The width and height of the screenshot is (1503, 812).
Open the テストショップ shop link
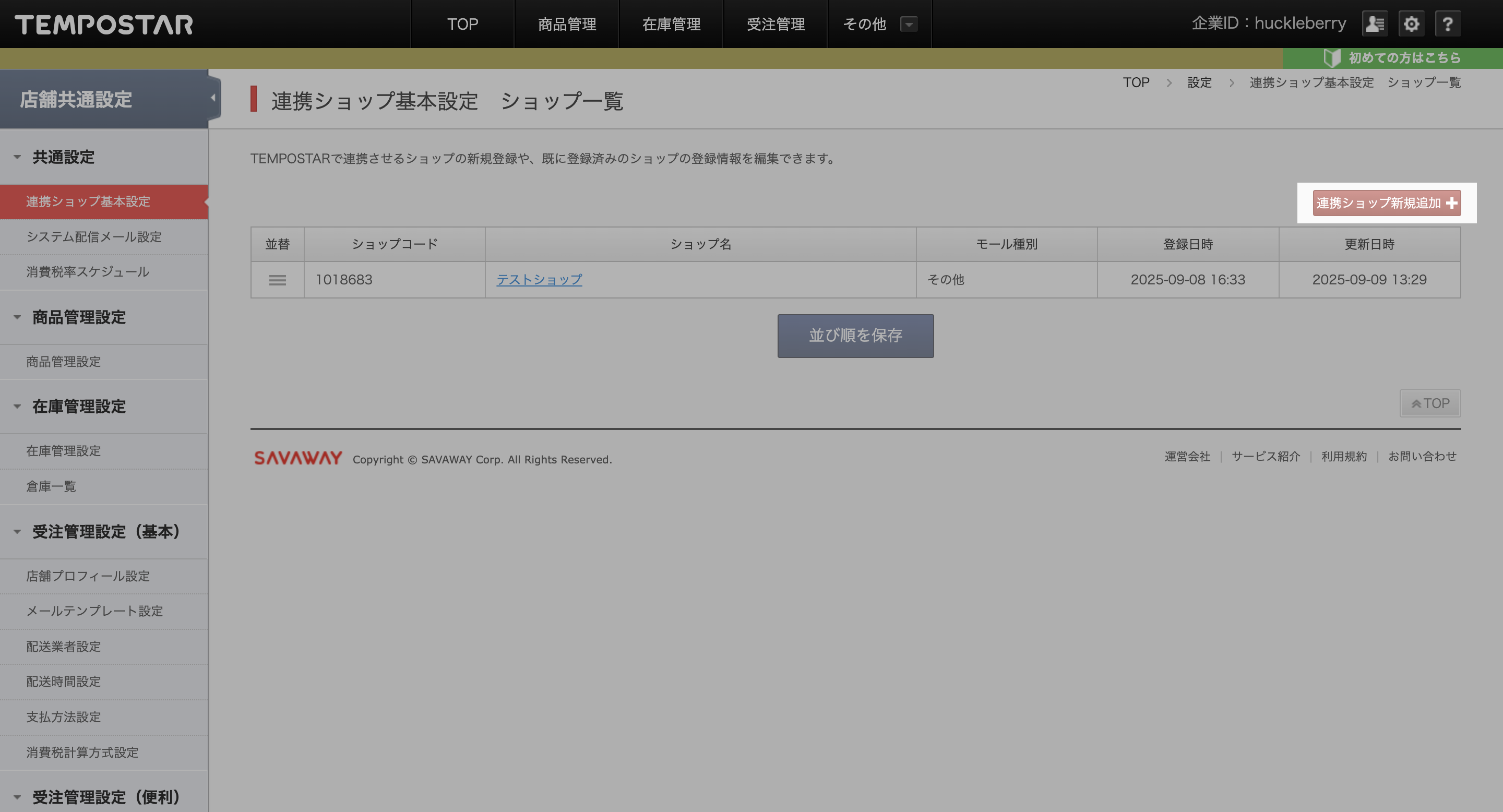point(539,279)
